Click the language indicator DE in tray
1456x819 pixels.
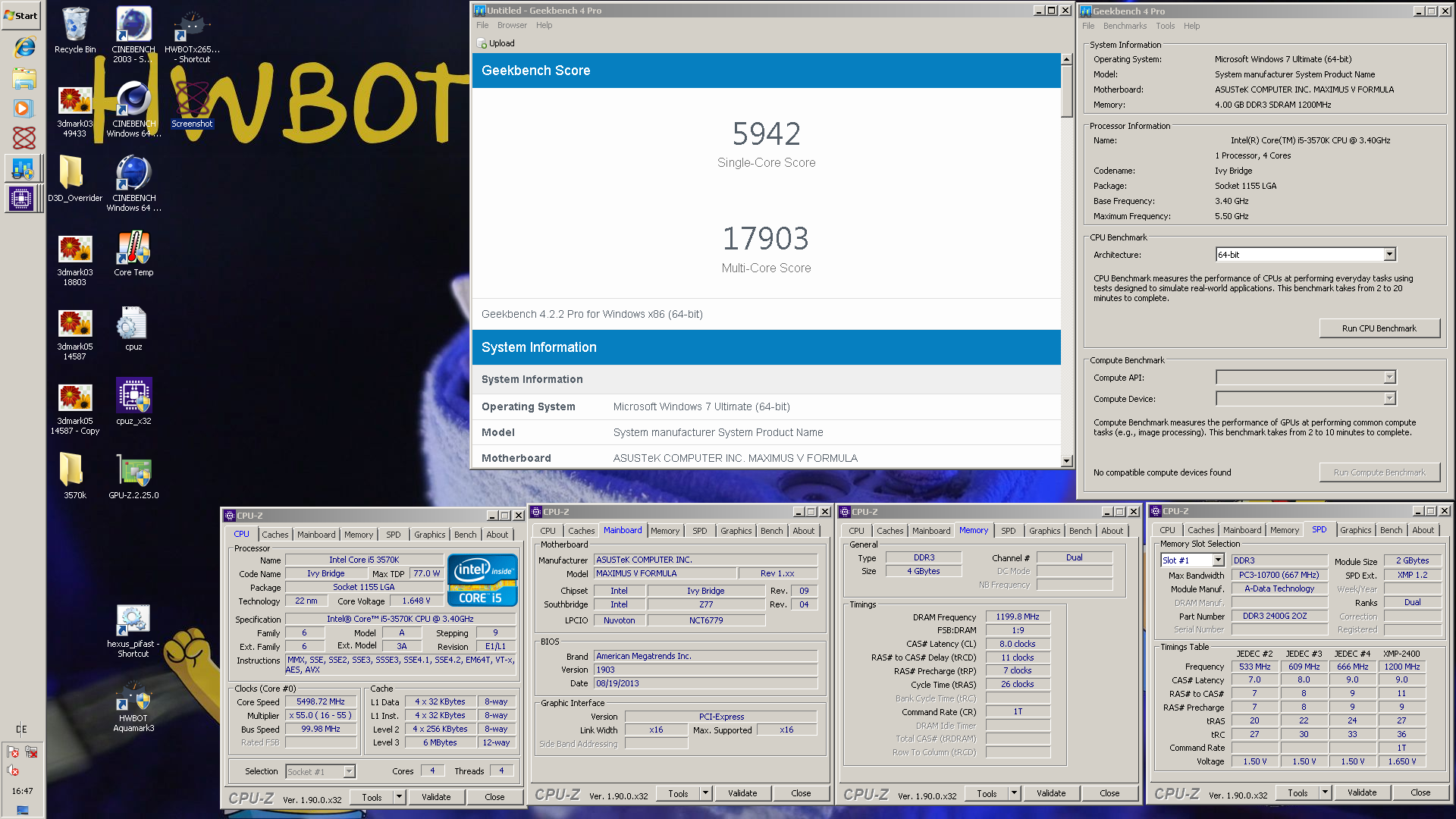click(21, 730)
